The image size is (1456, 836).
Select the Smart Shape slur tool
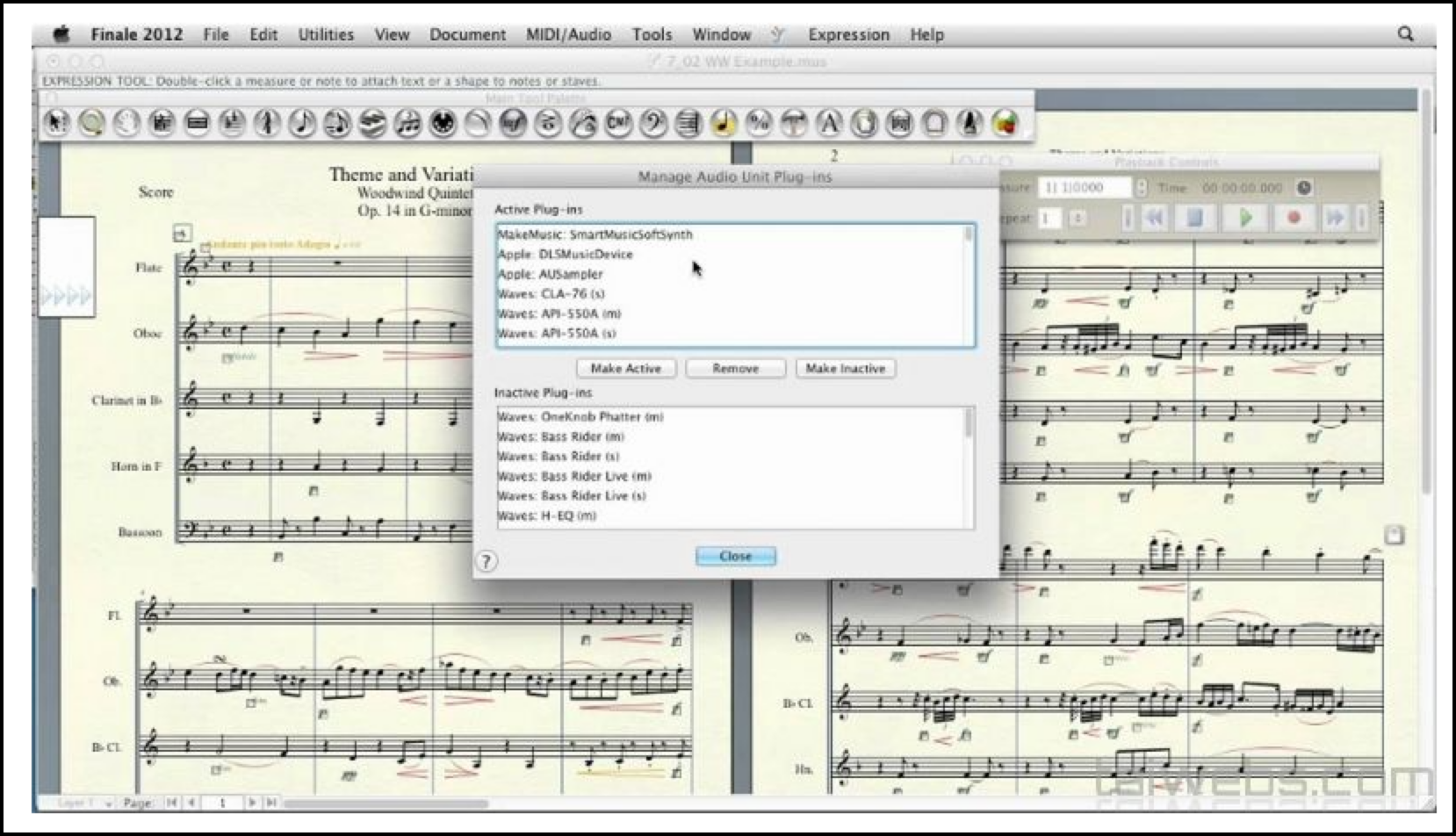click(x=478, y=123)
